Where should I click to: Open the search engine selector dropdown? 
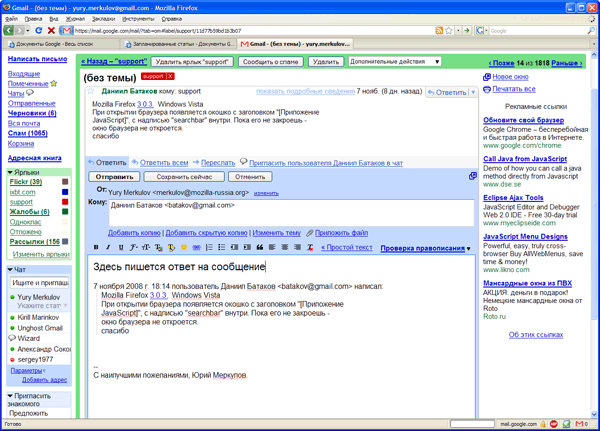[x=482, y=31]
